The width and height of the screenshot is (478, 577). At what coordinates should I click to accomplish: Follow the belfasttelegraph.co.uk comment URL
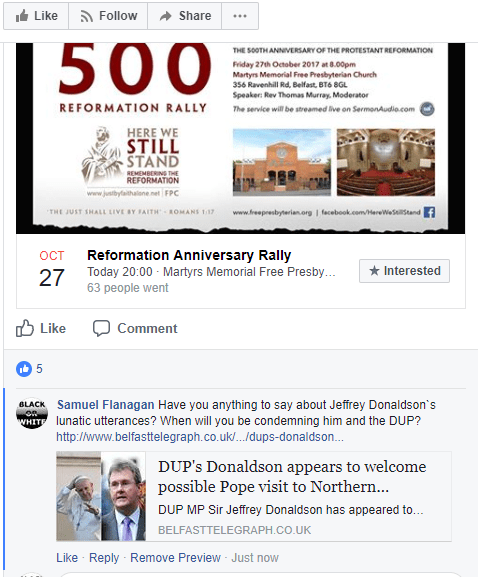coord(200,437)
